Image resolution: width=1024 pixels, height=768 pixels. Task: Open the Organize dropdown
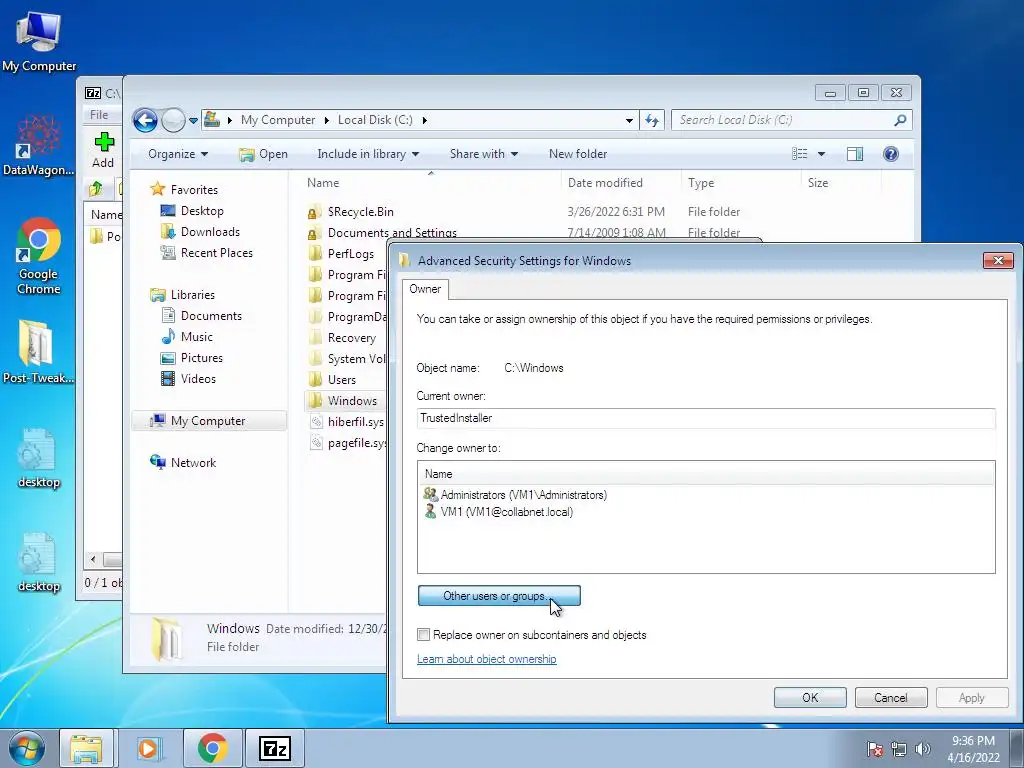point(178,154)
